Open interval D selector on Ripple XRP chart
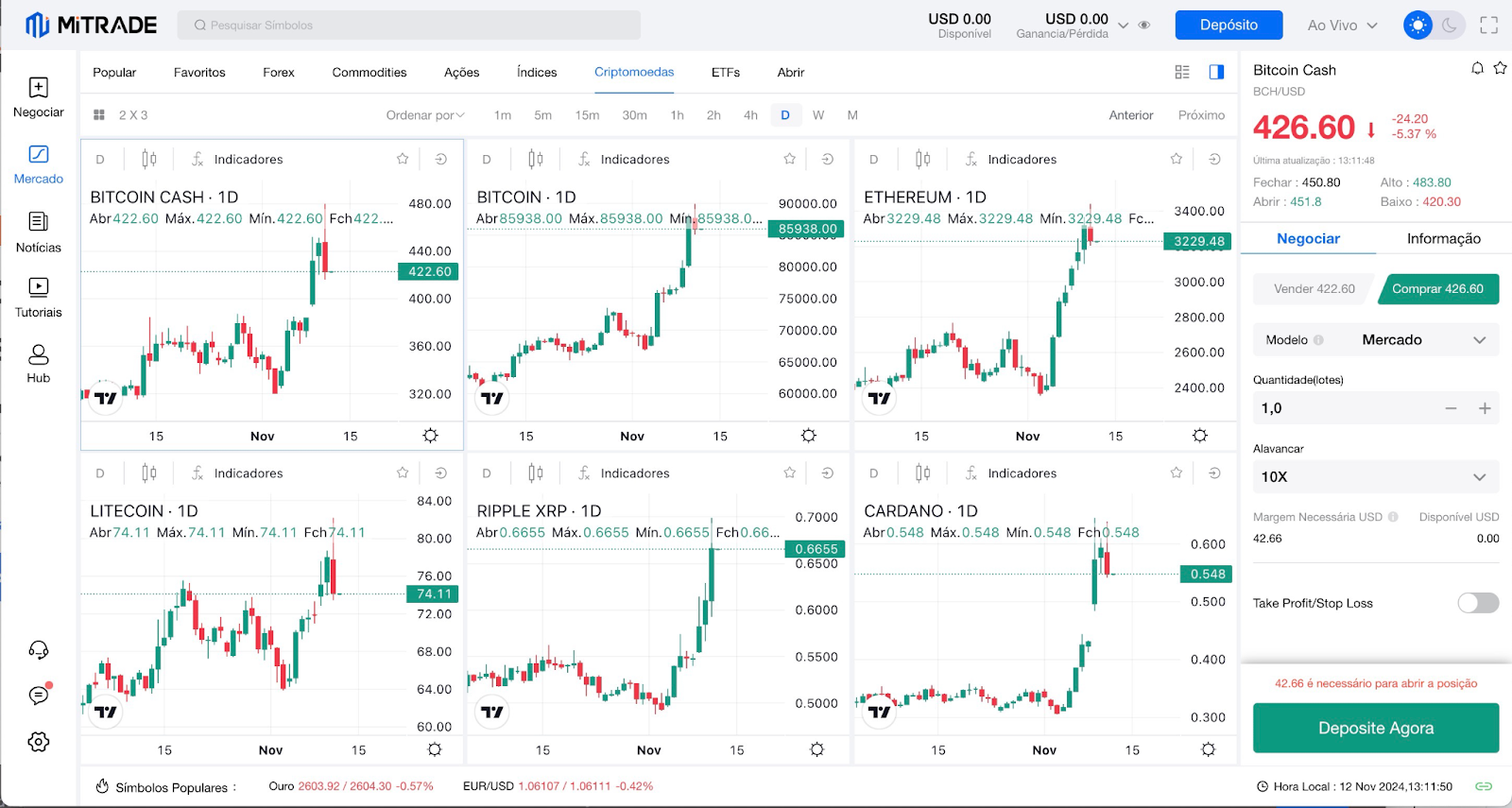1512x808 pixels. point(487,473)
